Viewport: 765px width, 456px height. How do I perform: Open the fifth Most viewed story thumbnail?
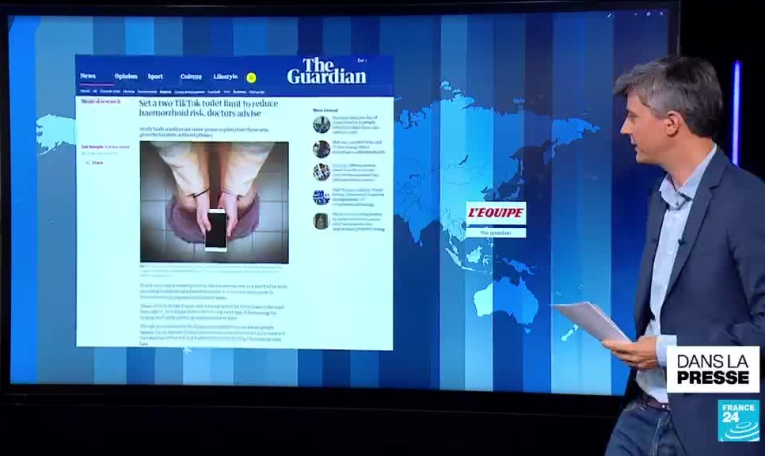point(322,221)
